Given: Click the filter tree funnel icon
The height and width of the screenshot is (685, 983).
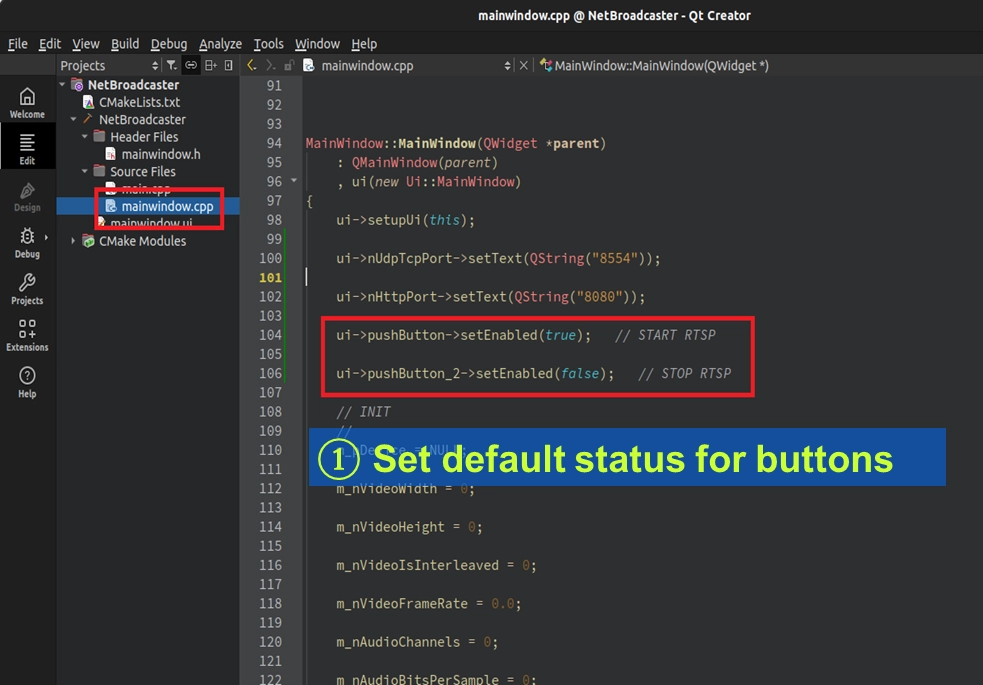Looking at the screenshot, I should pos(171,65).
